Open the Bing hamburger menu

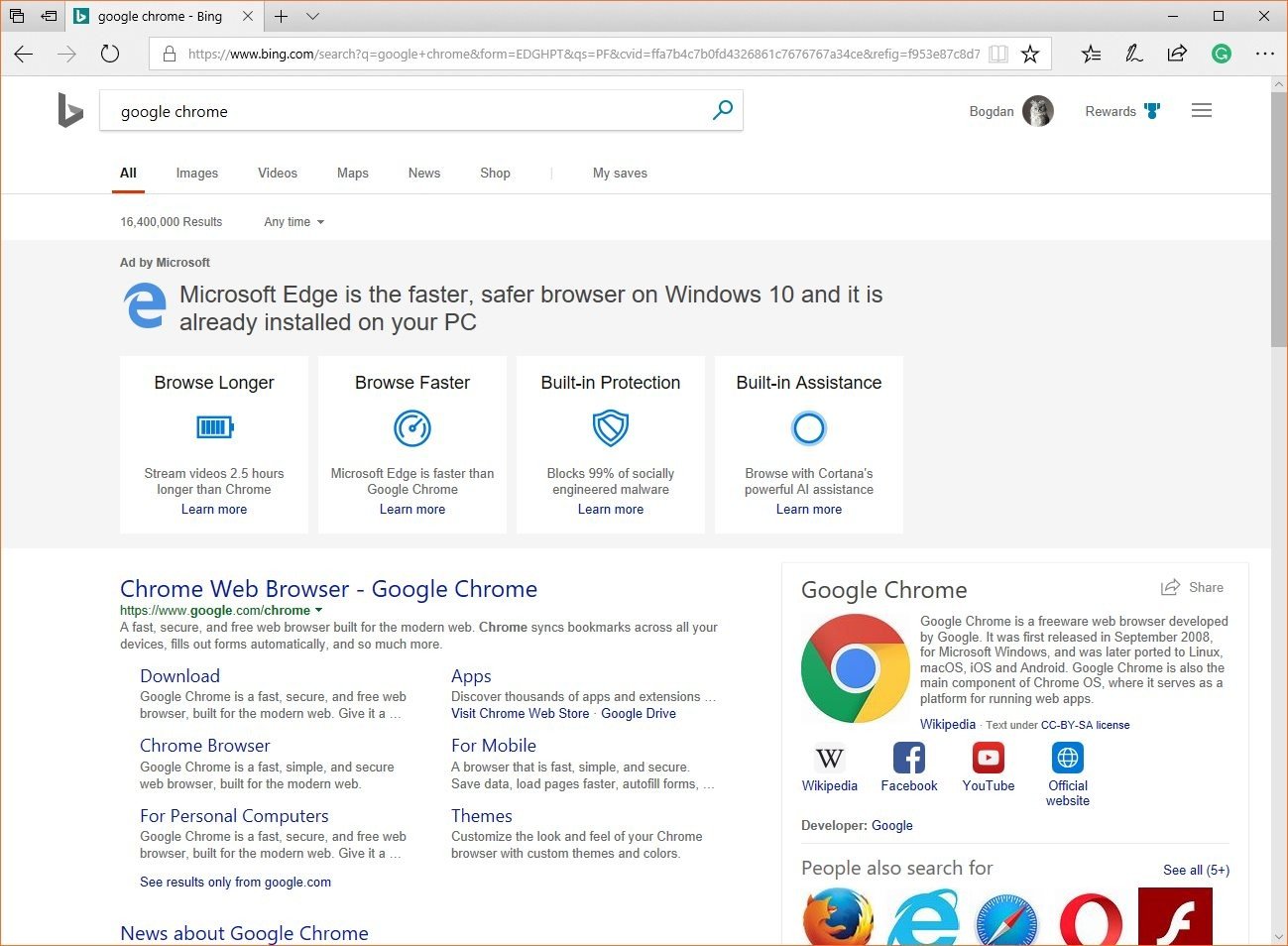tap(1202, 111)
